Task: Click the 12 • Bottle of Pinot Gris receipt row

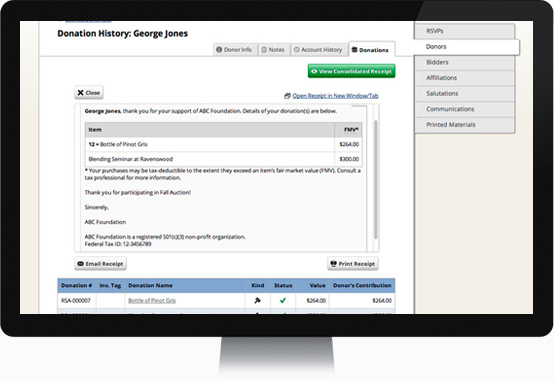Action: pyautogui.click(x=223, y=144)
